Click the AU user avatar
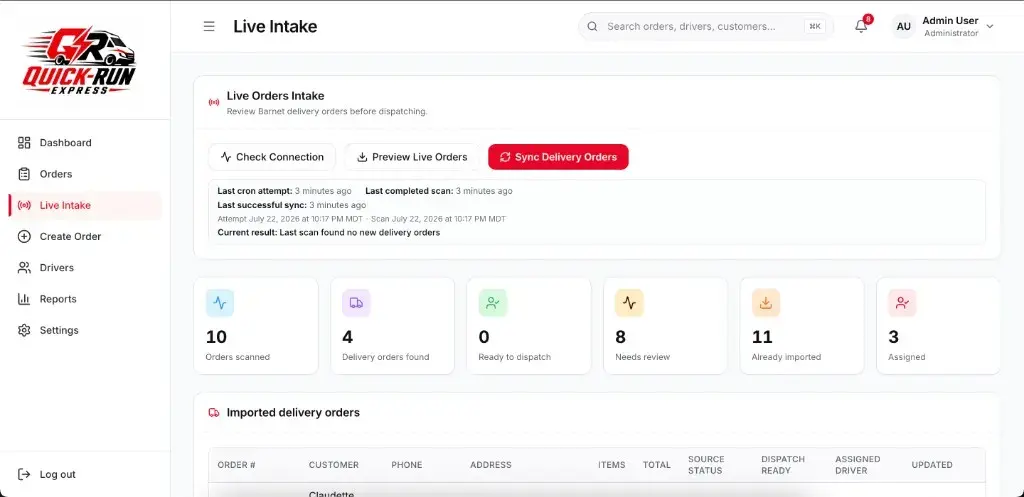Screen dimensions: 1024x497 pyautogui.click(x=903, y=27)
